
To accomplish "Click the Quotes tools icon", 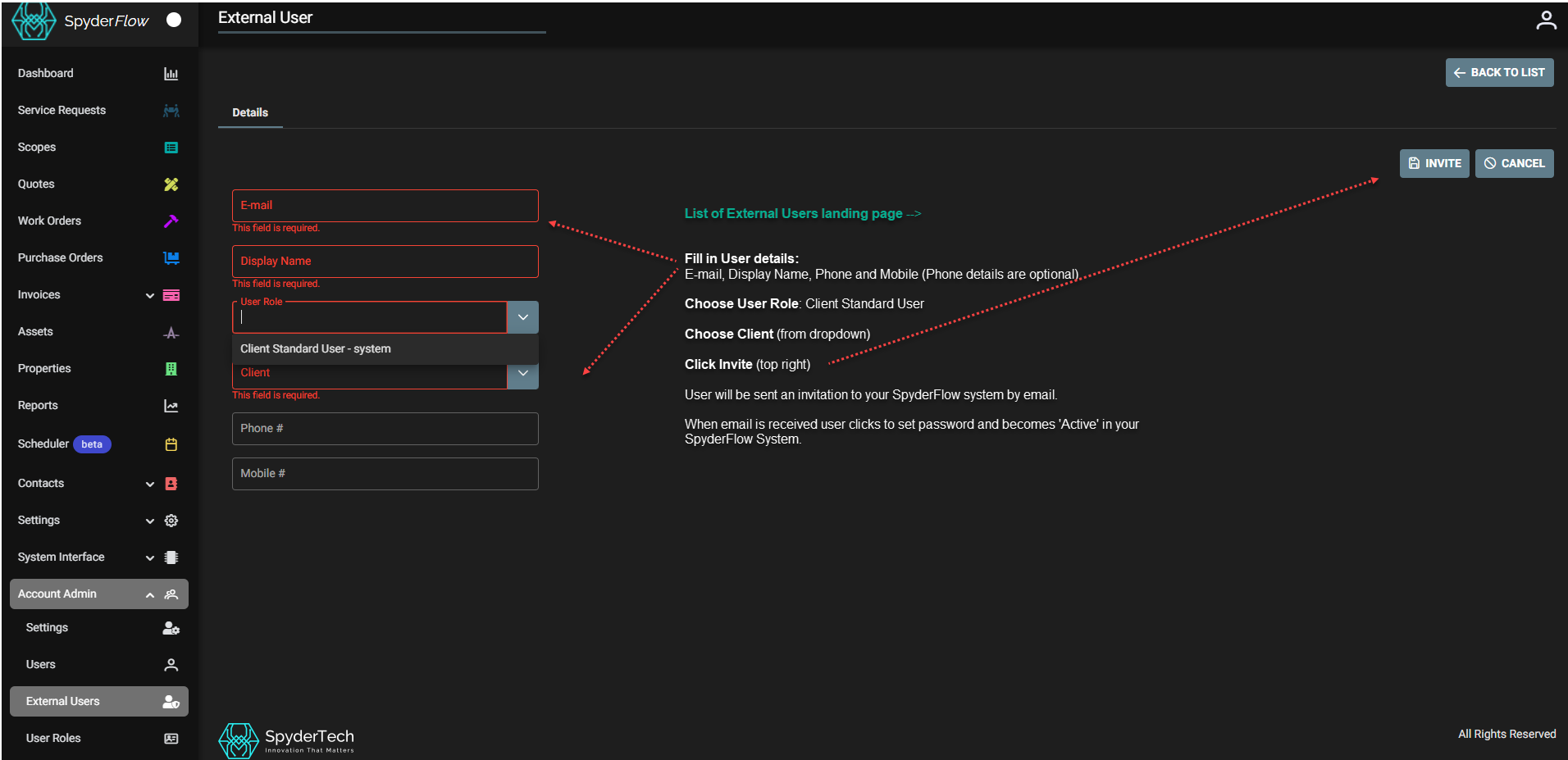I will click(x=171, y=184).
